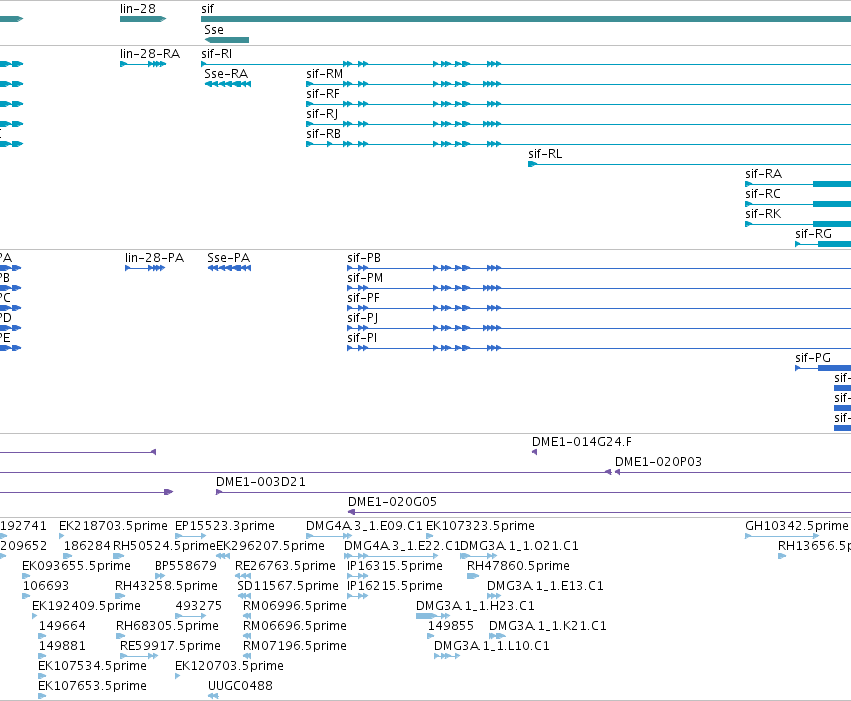Click BAC clone DME1-003D21
This screenshot has width=851, height=701.
(261, 482)
